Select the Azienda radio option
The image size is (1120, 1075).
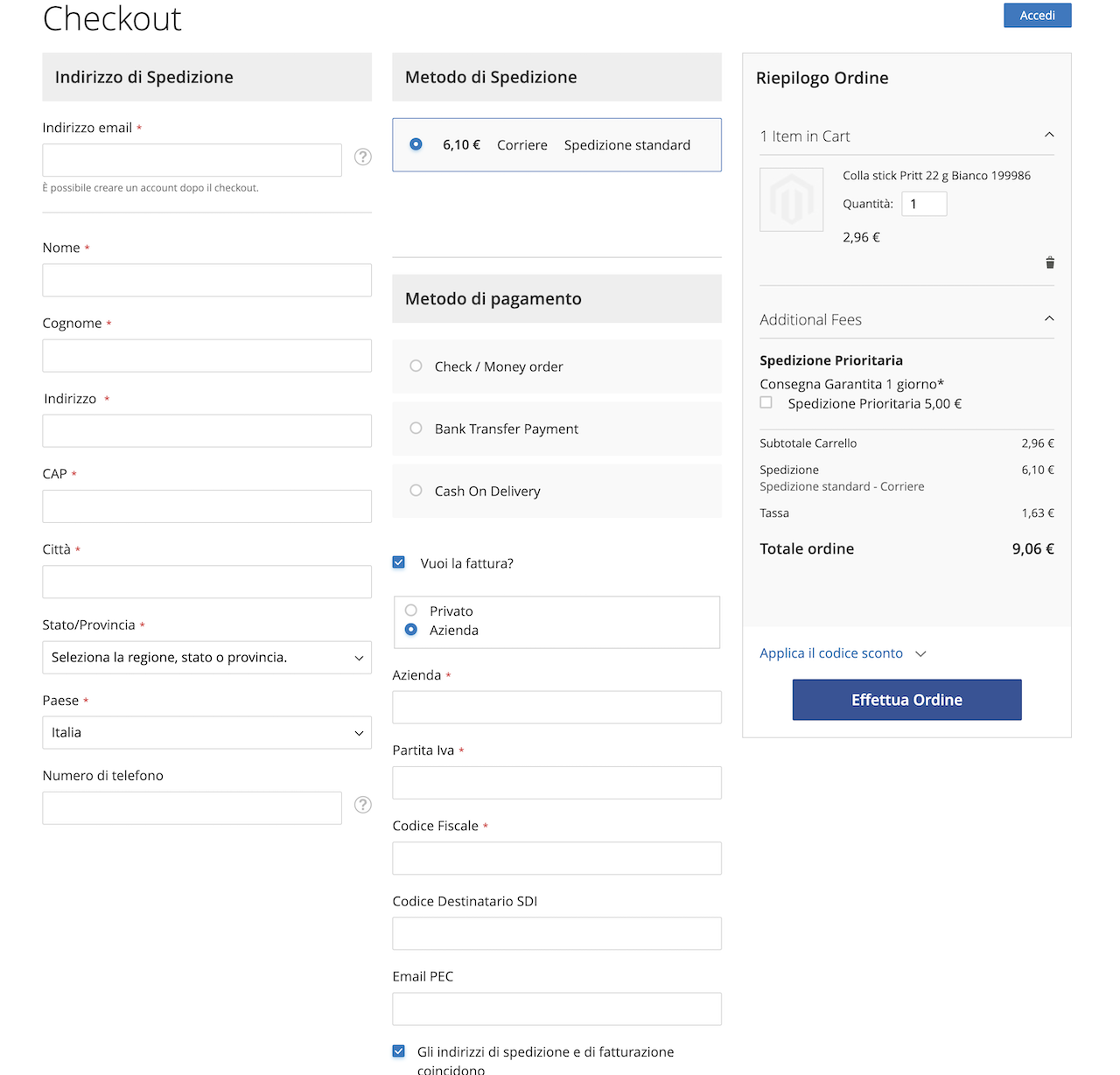click(411, 630)
